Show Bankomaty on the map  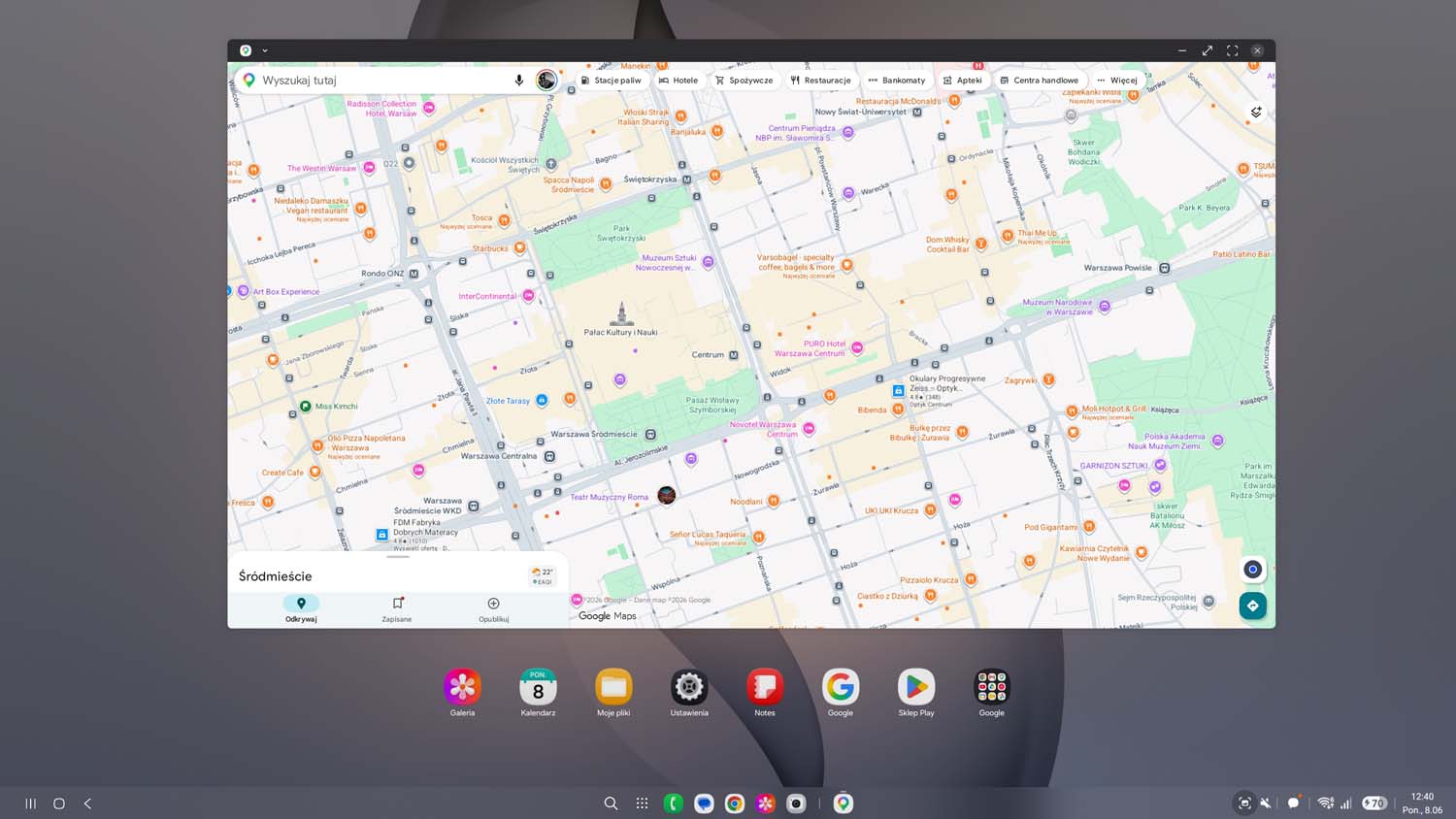897,81
